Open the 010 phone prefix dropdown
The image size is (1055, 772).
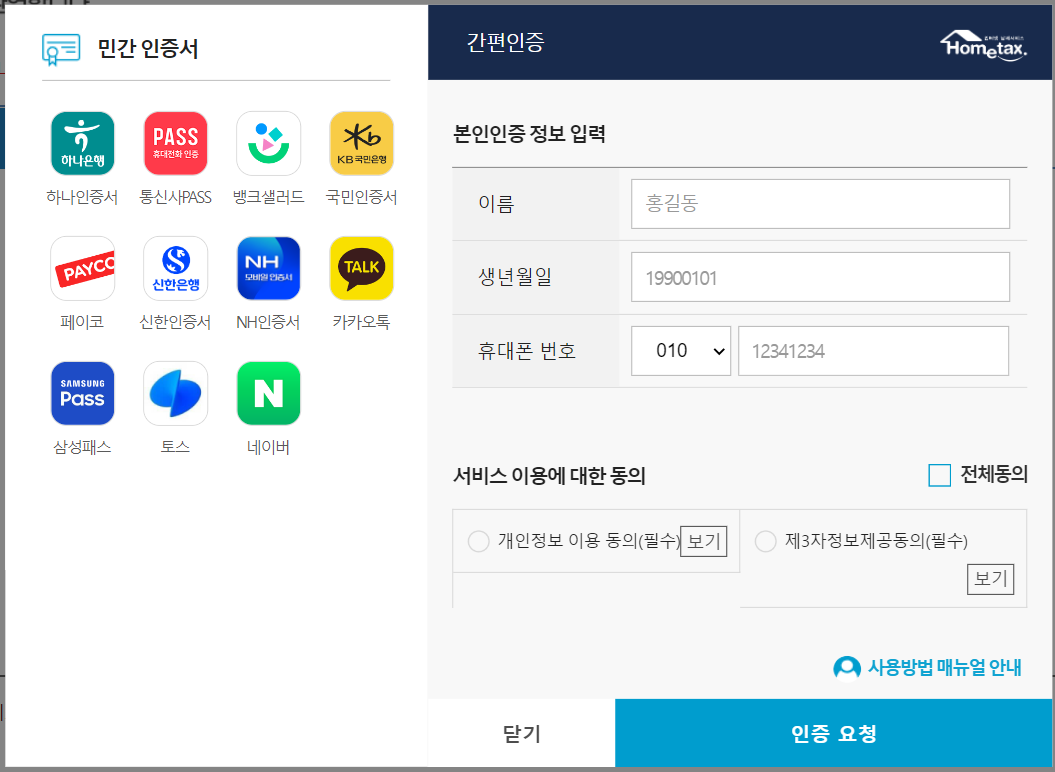click(681, 351)
